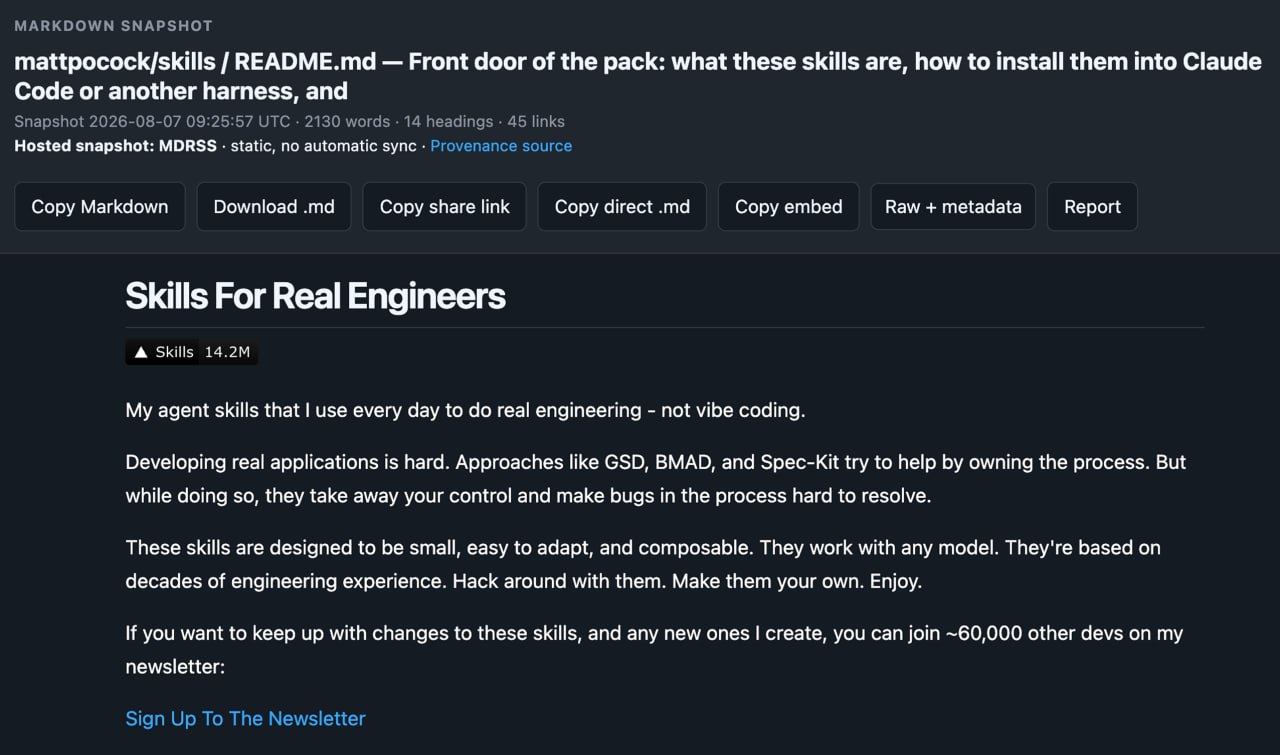Report this snapshot
Screen dimensions: 1280x755
pyautogui.click(x=1092, y=207)
